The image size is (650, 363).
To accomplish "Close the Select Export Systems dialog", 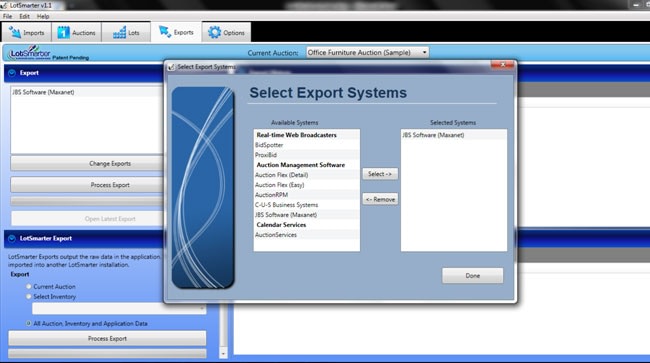I will [x=502, y=65].
